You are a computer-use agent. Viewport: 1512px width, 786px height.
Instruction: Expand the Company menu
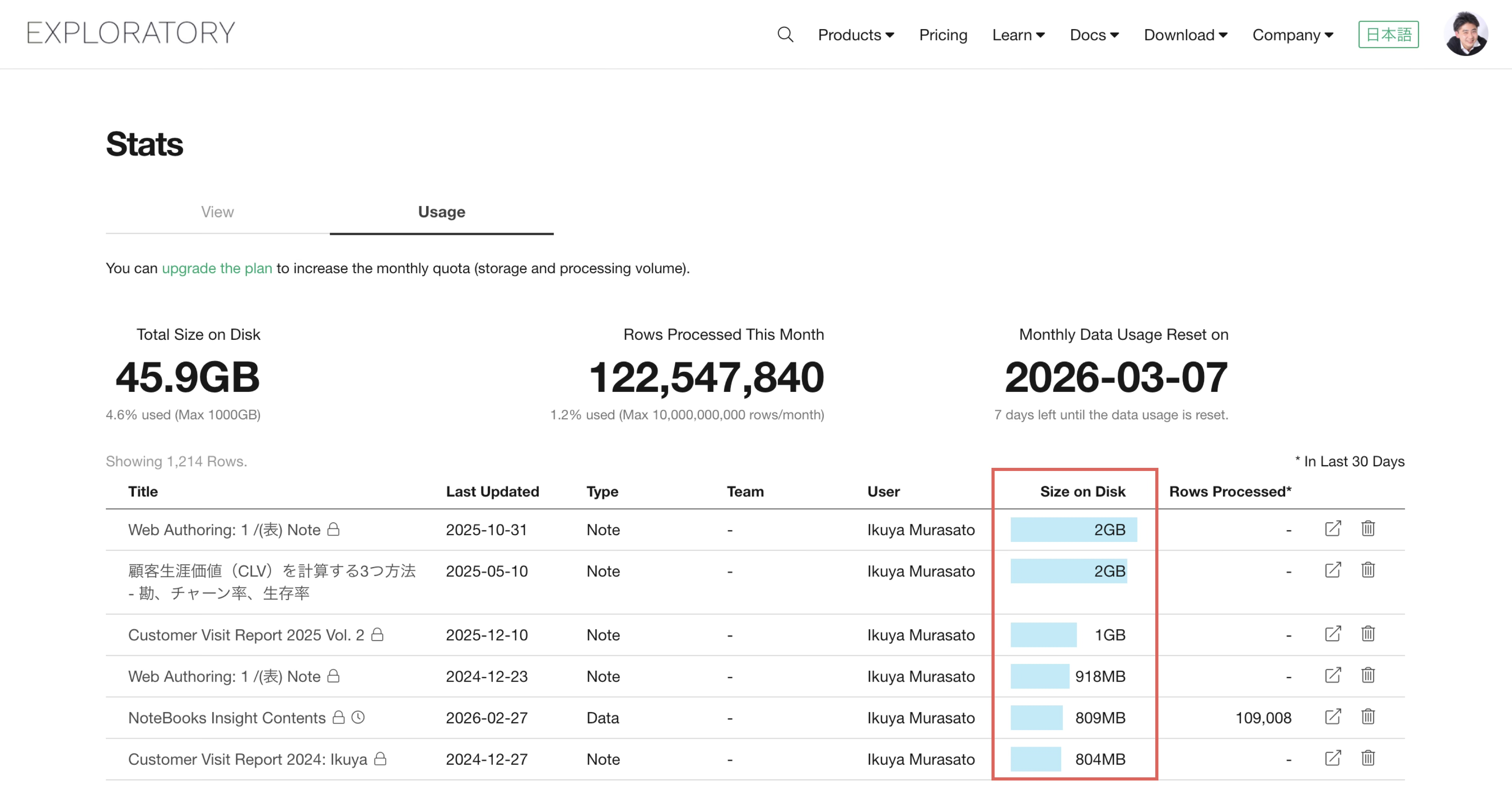tap(1292, 35)
